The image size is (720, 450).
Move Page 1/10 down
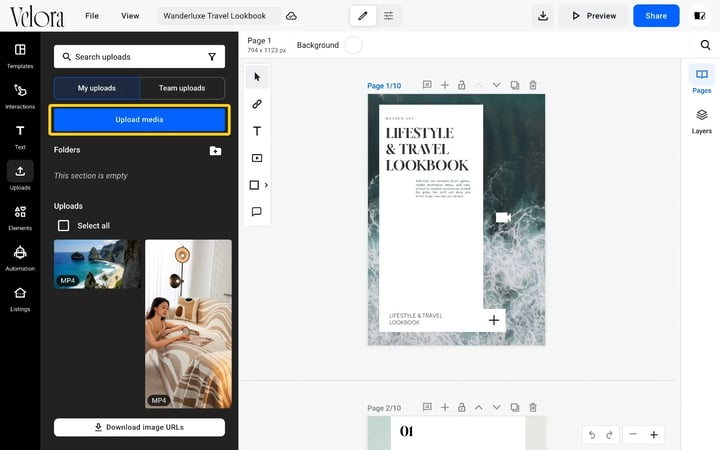coord(496,85)
